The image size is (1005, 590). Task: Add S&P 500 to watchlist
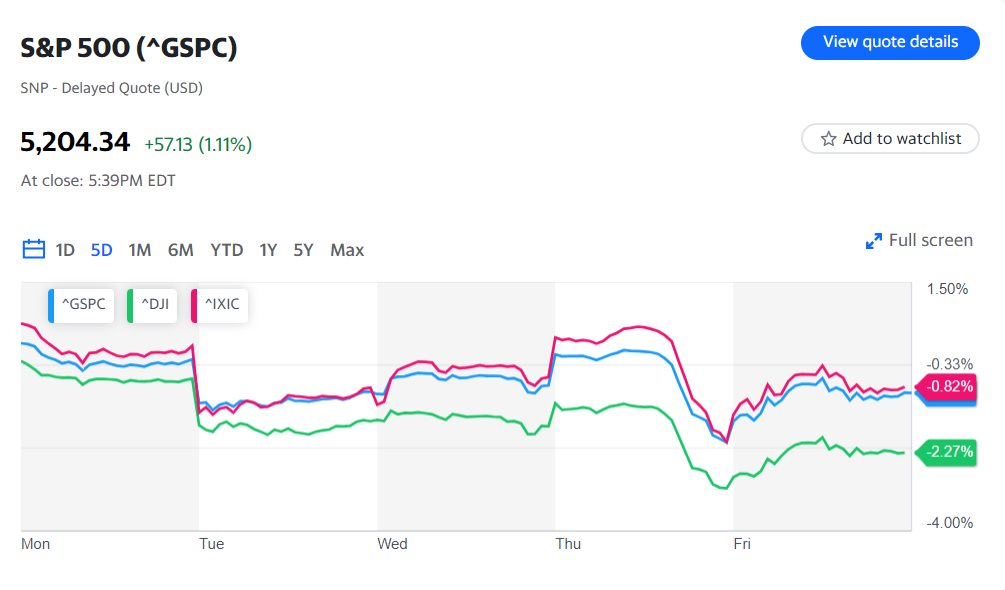tap(890, 138)
